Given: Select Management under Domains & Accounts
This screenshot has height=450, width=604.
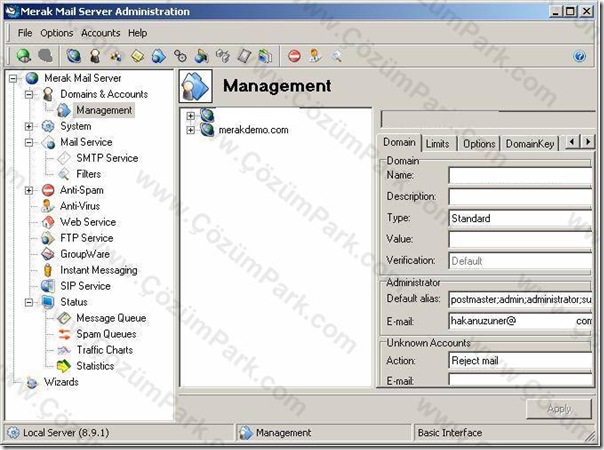Looking at the screenshot, I should 104,110.
